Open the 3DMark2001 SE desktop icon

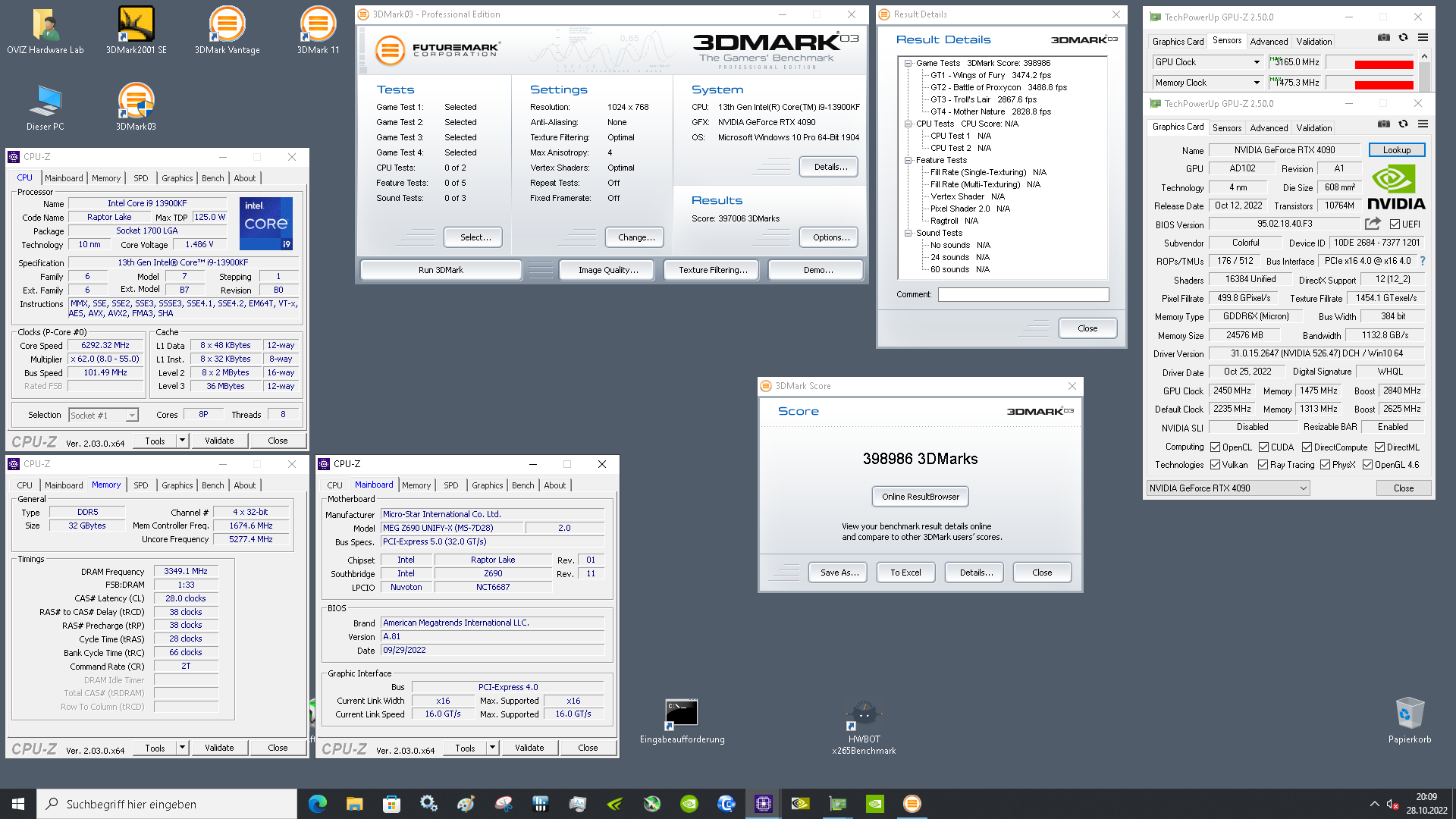pos(136,31)
